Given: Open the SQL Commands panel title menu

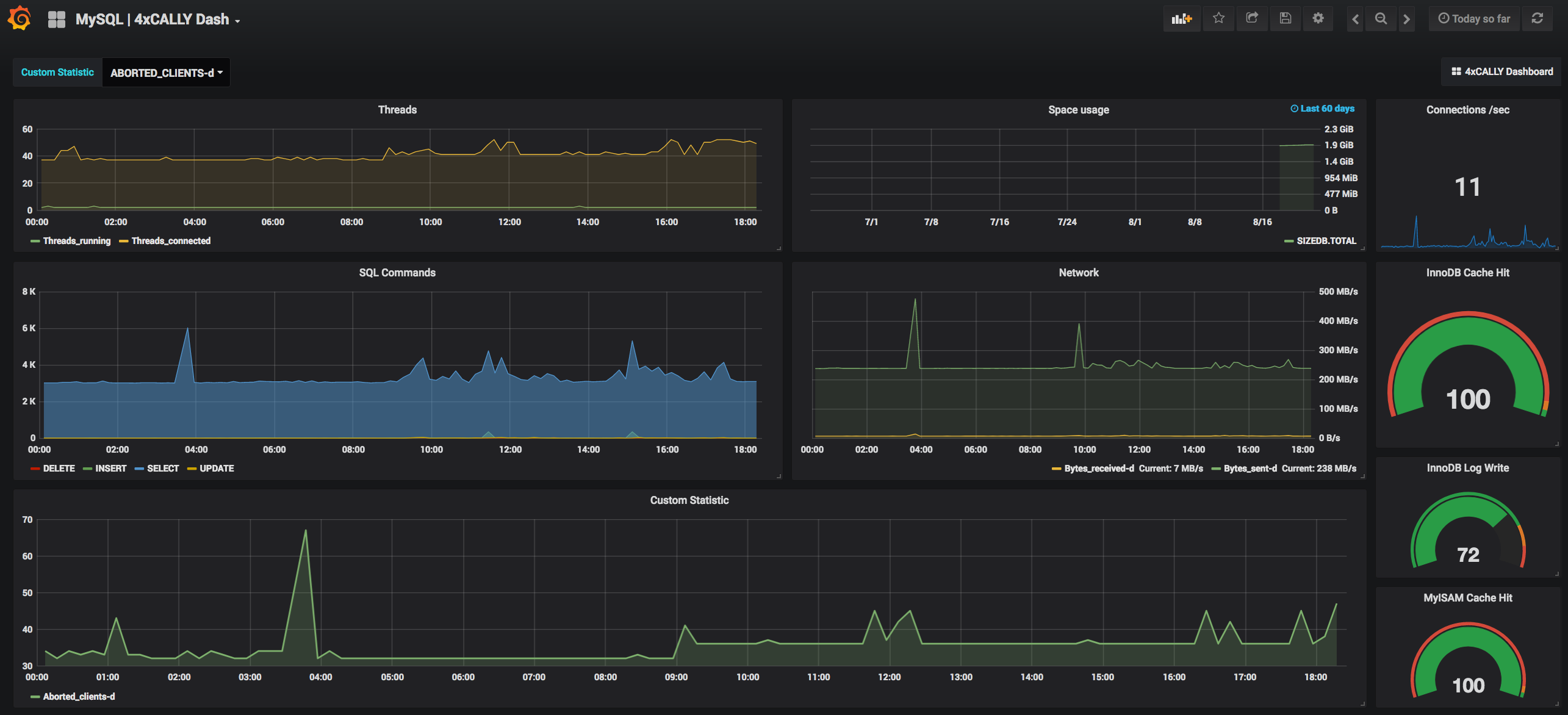Looking at the screenshot, I should point(397,273).
